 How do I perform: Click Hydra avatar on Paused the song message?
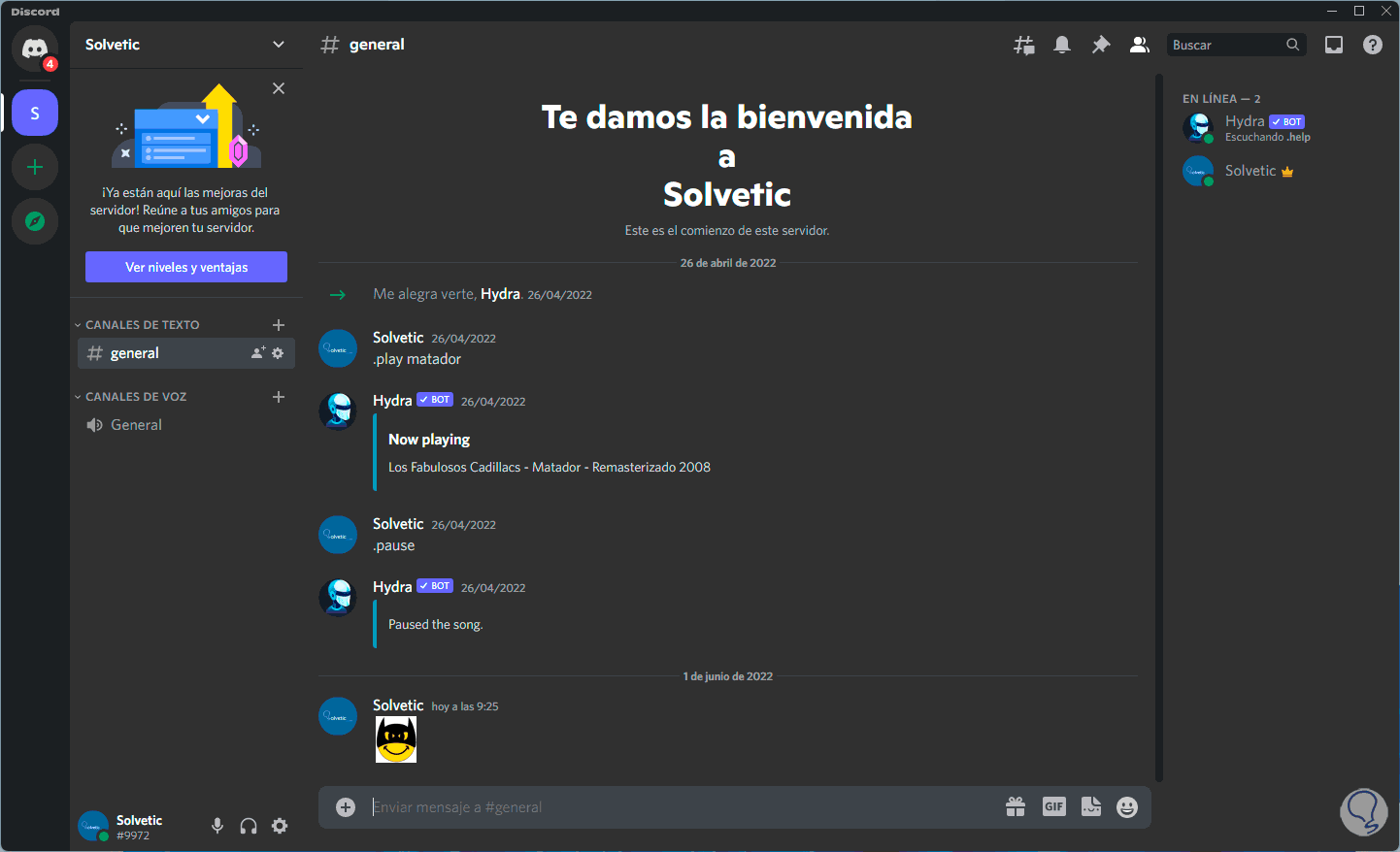pyautogui.click(x=338, y=598)
